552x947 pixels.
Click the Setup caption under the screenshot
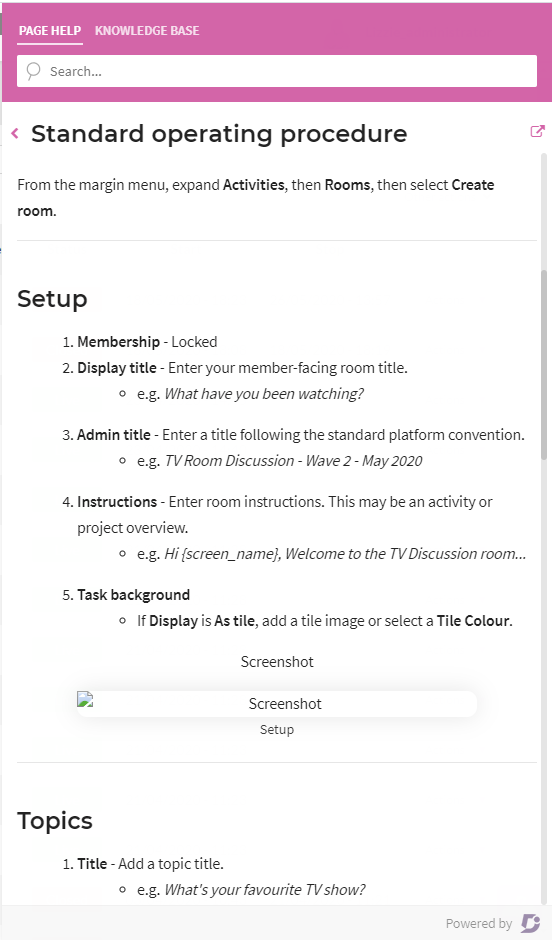coord(277,730)
